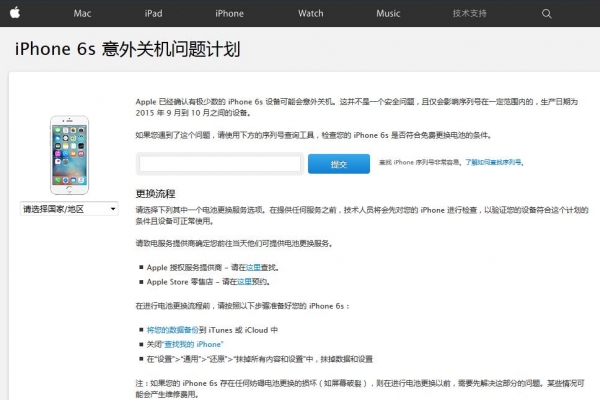This screenshot has height=400, width=600.
Task: Open the 技术支持 menu
Action: coord(470,13)
